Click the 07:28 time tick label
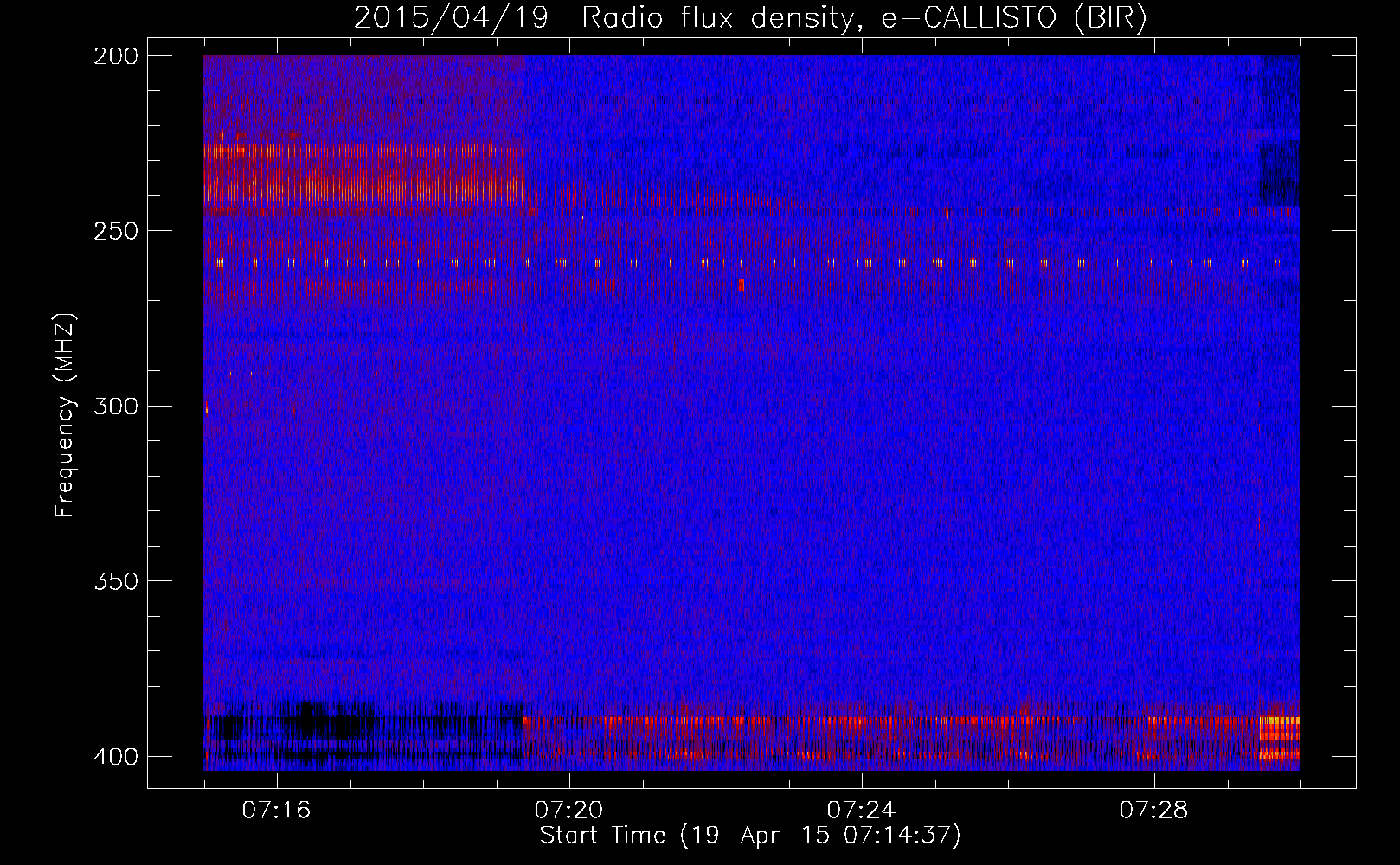Screen dimensions: 1400x865 [x=1153, y=811]
